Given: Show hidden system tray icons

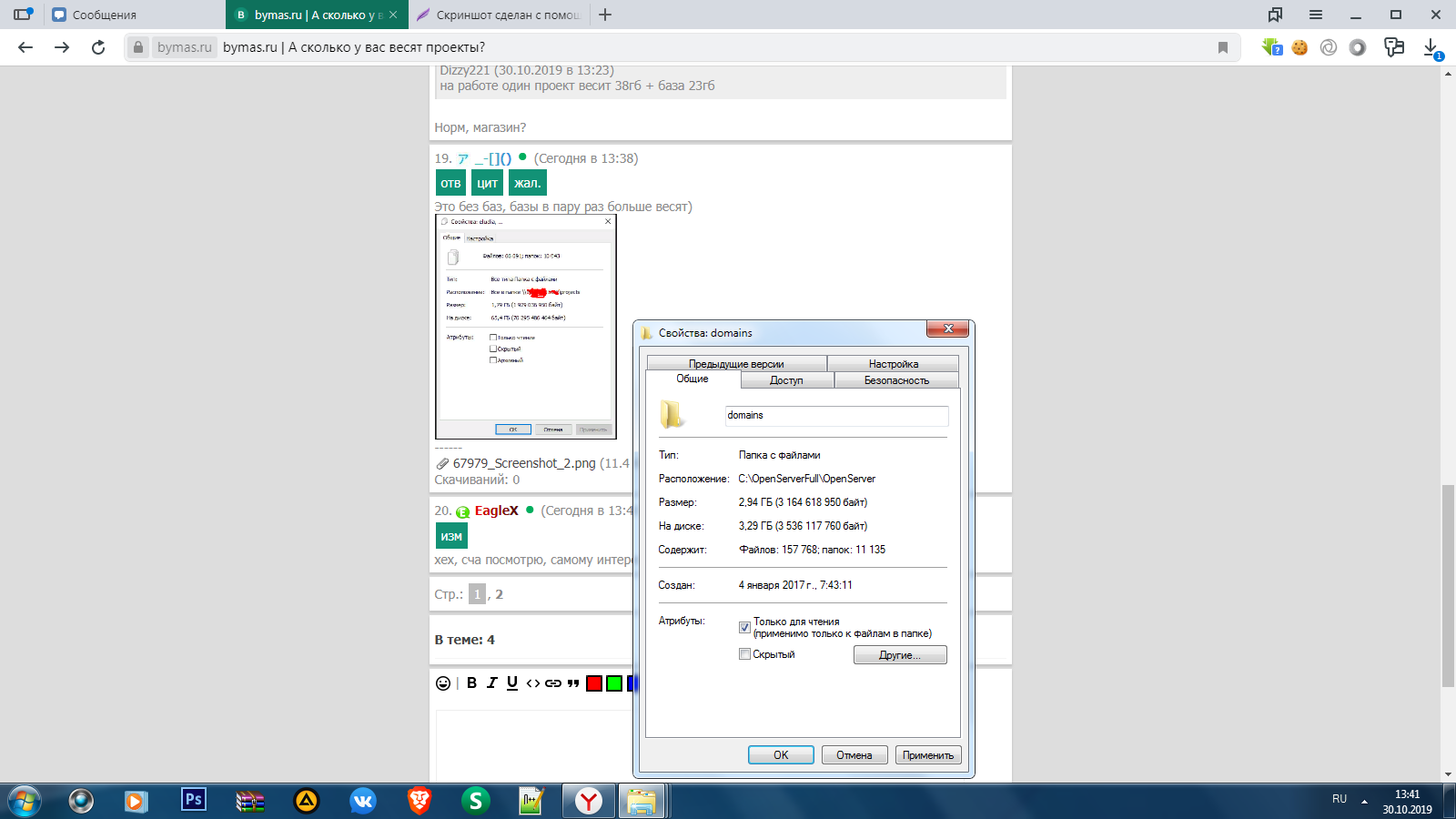Looking at the screenshot, I should tap(1364, 802).
